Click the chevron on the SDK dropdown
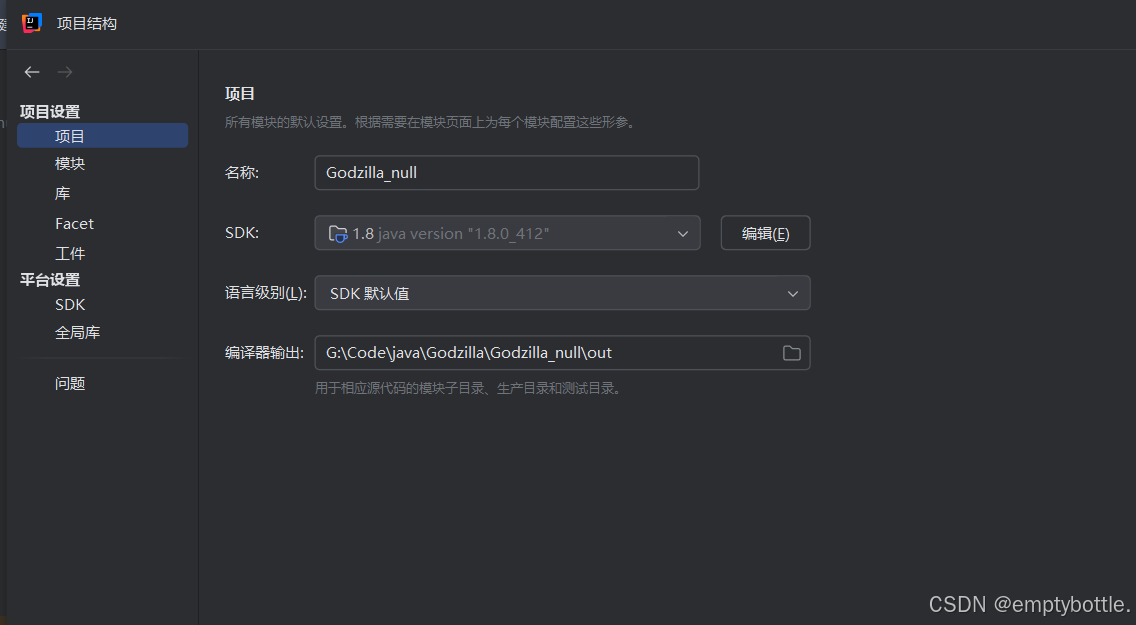This screenshot has width=1136, height=625. pyautogui.click(x=683, y=232)
